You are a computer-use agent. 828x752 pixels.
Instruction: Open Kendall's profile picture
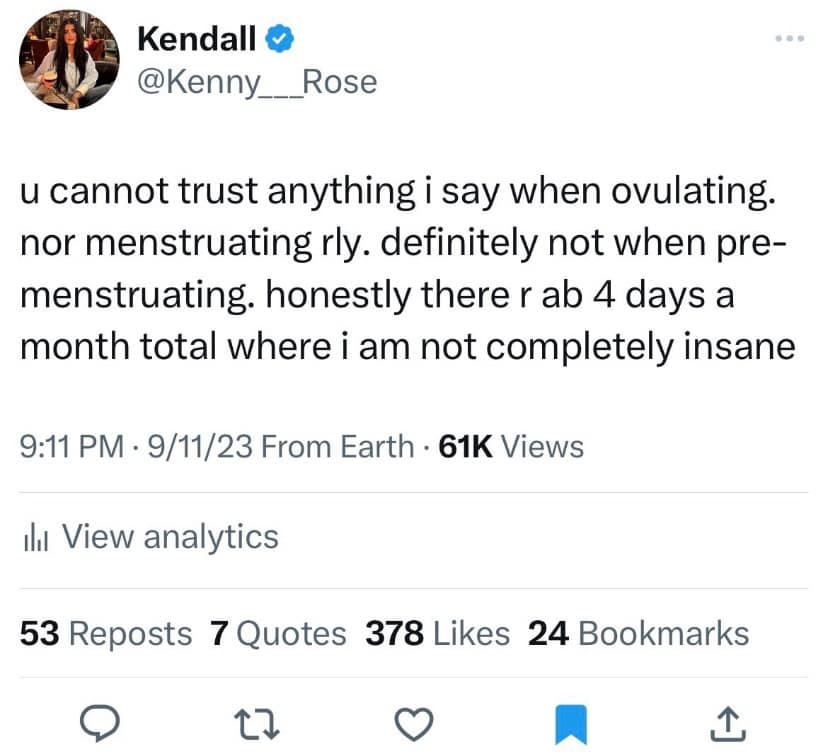point(68,60)
